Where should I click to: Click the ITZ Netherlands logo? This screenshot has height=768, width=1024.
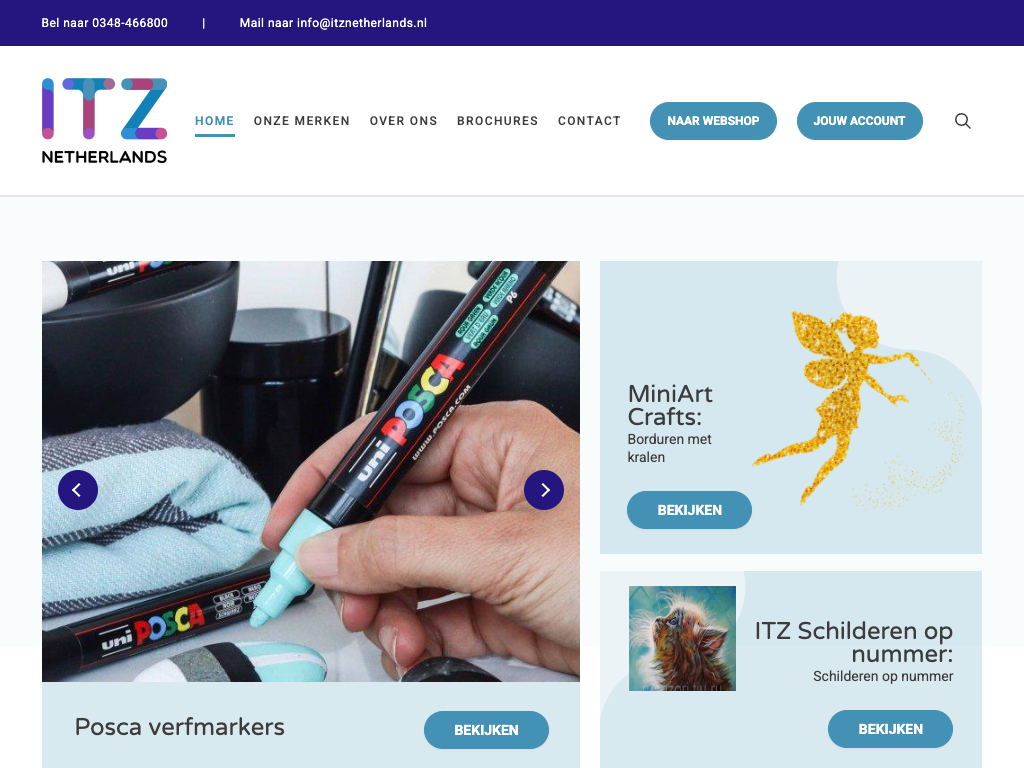point(104,121)
